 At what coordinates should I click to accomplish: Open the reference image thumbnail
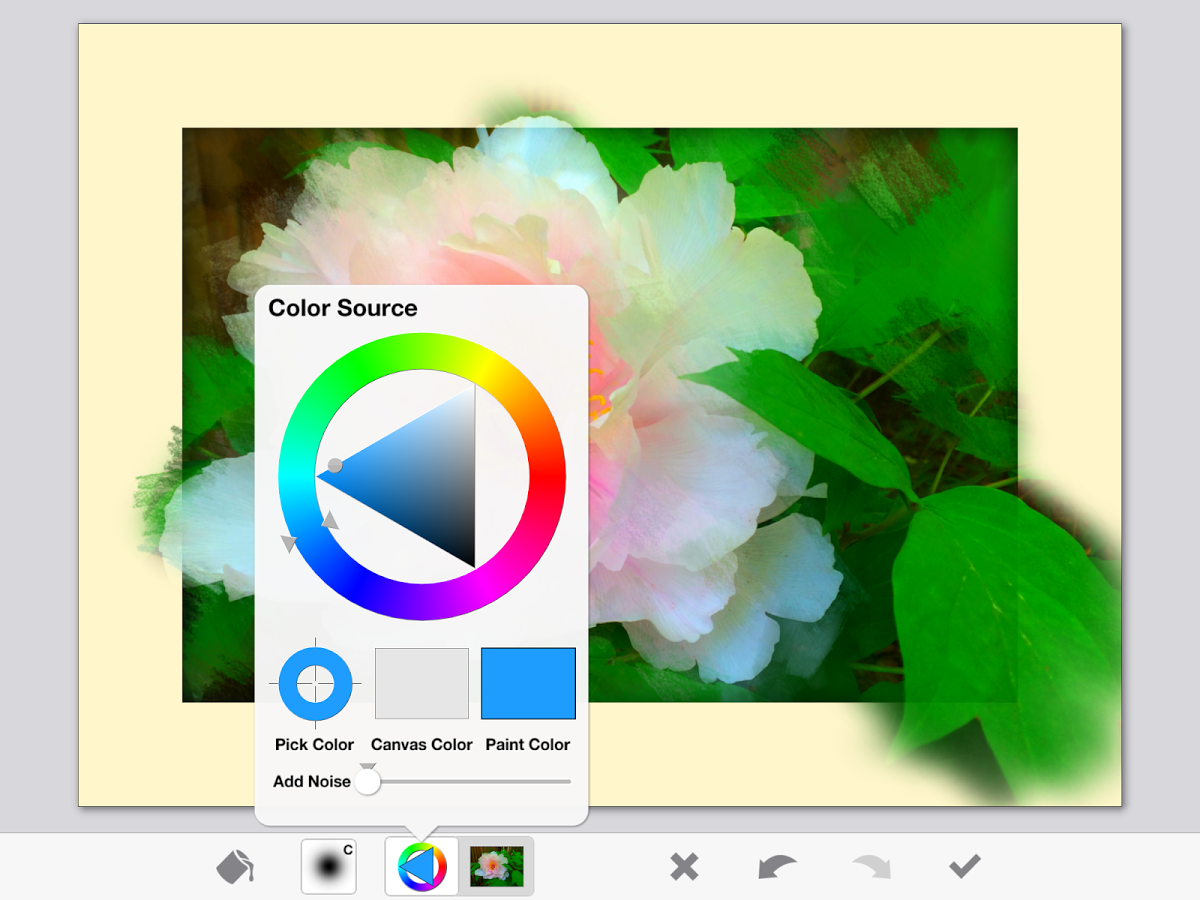pyautogui.click(x=497, y=864)
